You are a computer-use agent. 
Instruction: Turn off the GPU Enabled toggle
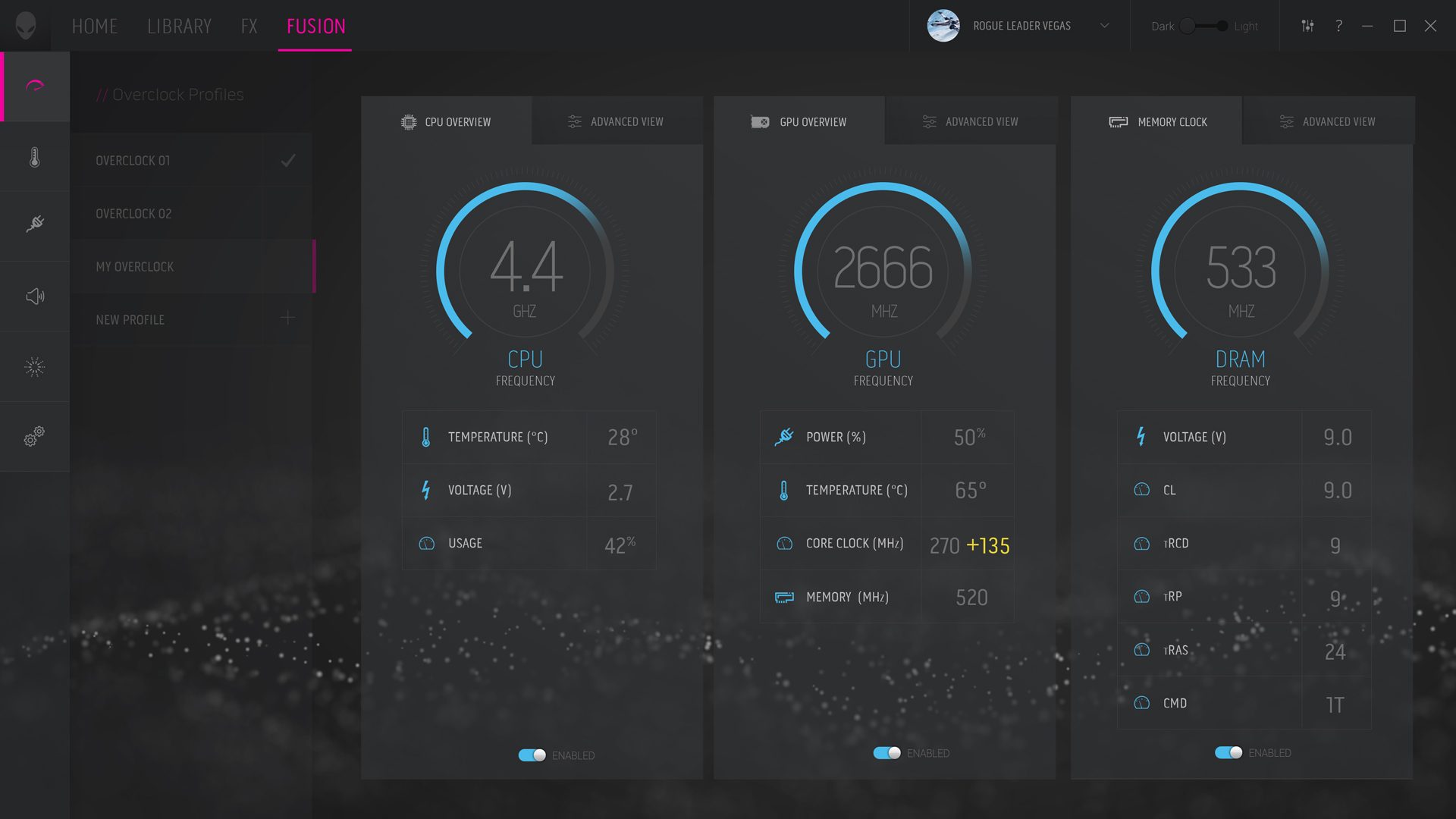[886, 753]
